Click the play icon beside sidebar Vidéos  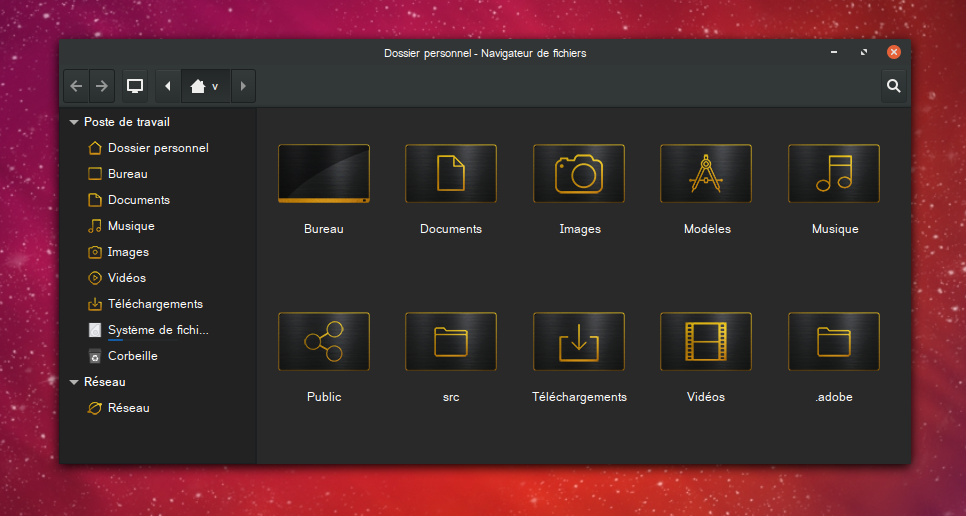[x=95, y=278]
